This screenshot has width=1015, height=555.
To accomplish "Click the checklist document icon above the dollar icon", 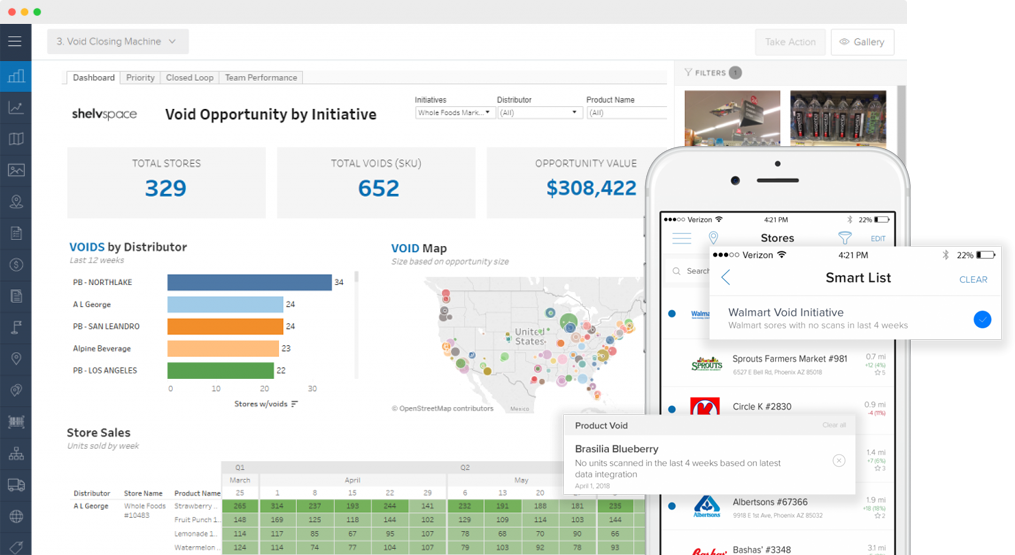I will pos(16,233).
